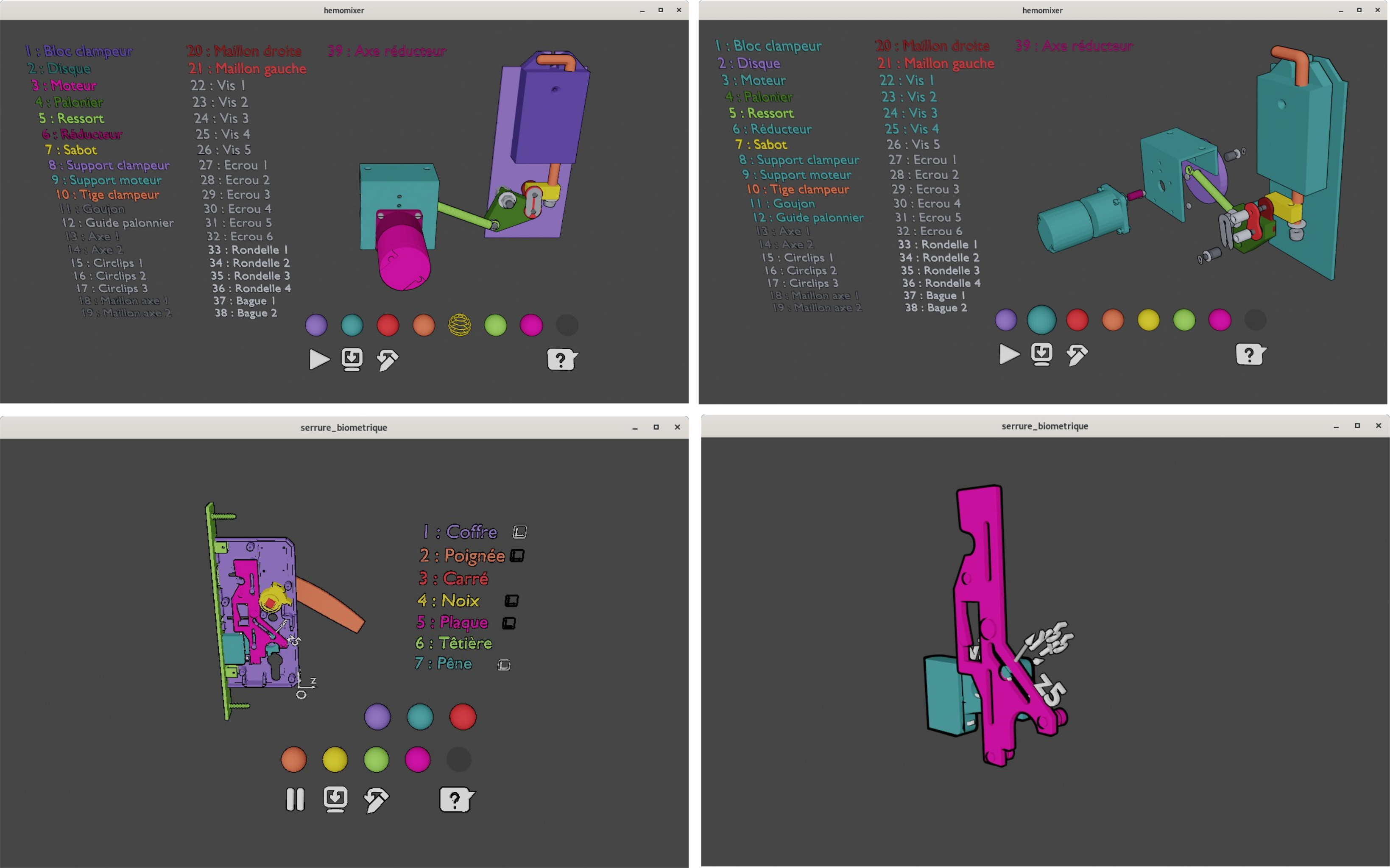1390x868 pixels.
Task: Click '36 : Rondelle 4' in right hemomixer window
Action: click(941, 283)
